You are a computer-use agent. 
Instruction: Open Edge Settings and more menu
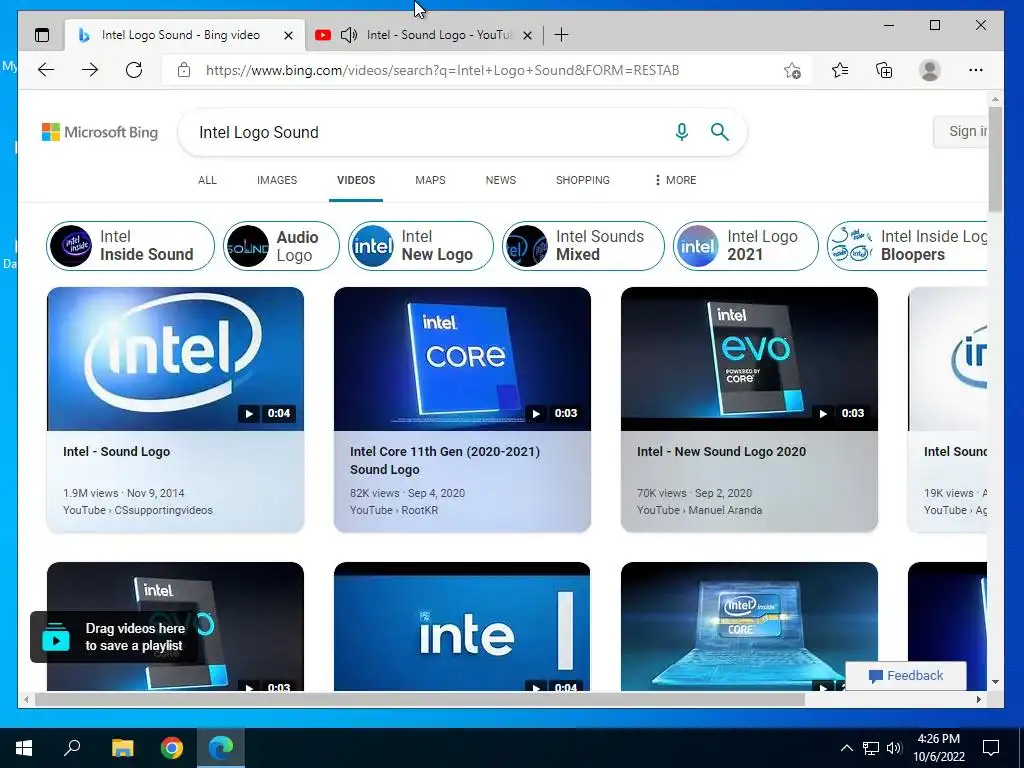pyautogui.click(x=976, y=70)
